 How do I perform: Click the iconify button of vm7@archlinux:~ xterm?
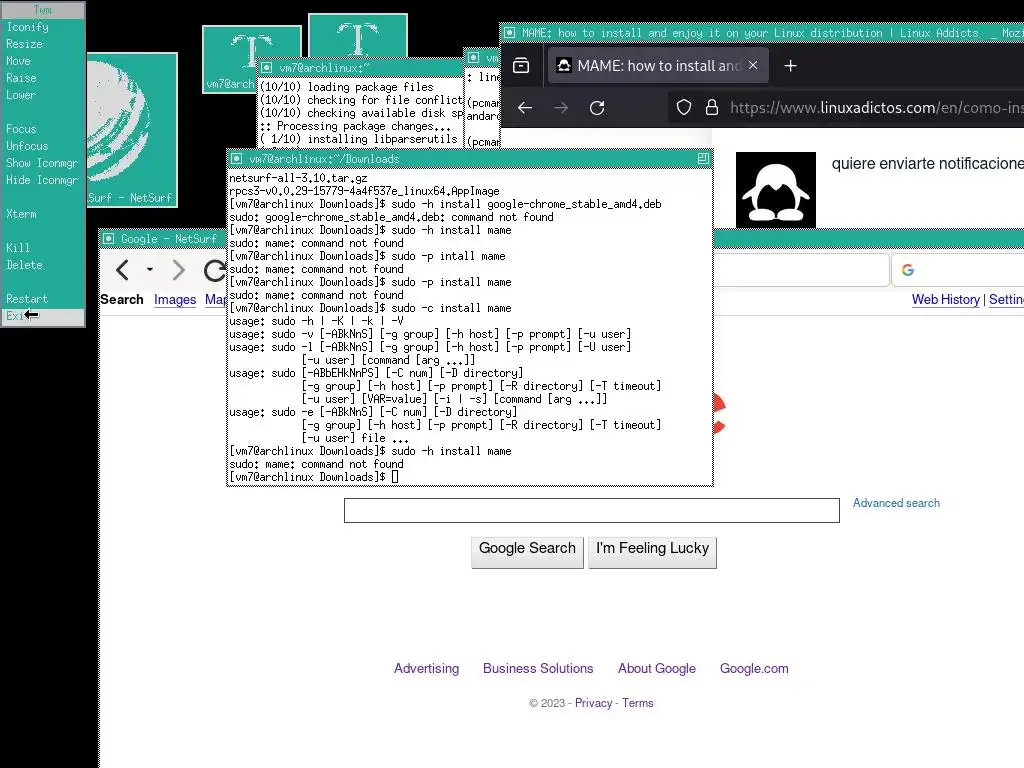tap(266, 67)
